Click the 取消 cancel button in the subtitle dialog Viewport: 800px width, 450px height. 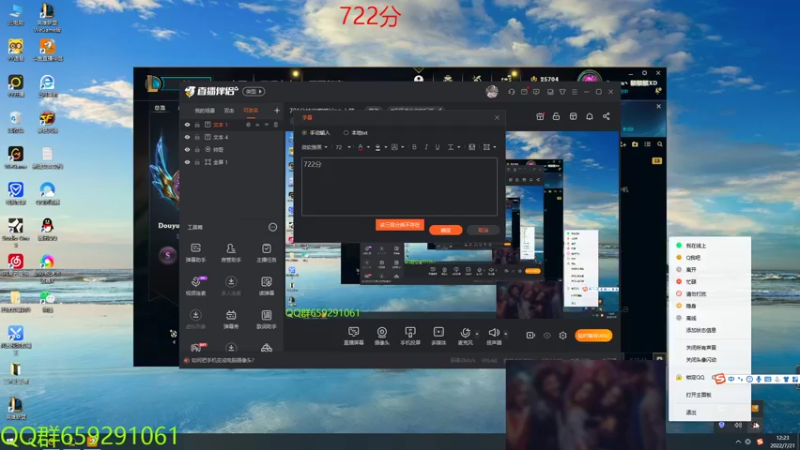(483, 230)
